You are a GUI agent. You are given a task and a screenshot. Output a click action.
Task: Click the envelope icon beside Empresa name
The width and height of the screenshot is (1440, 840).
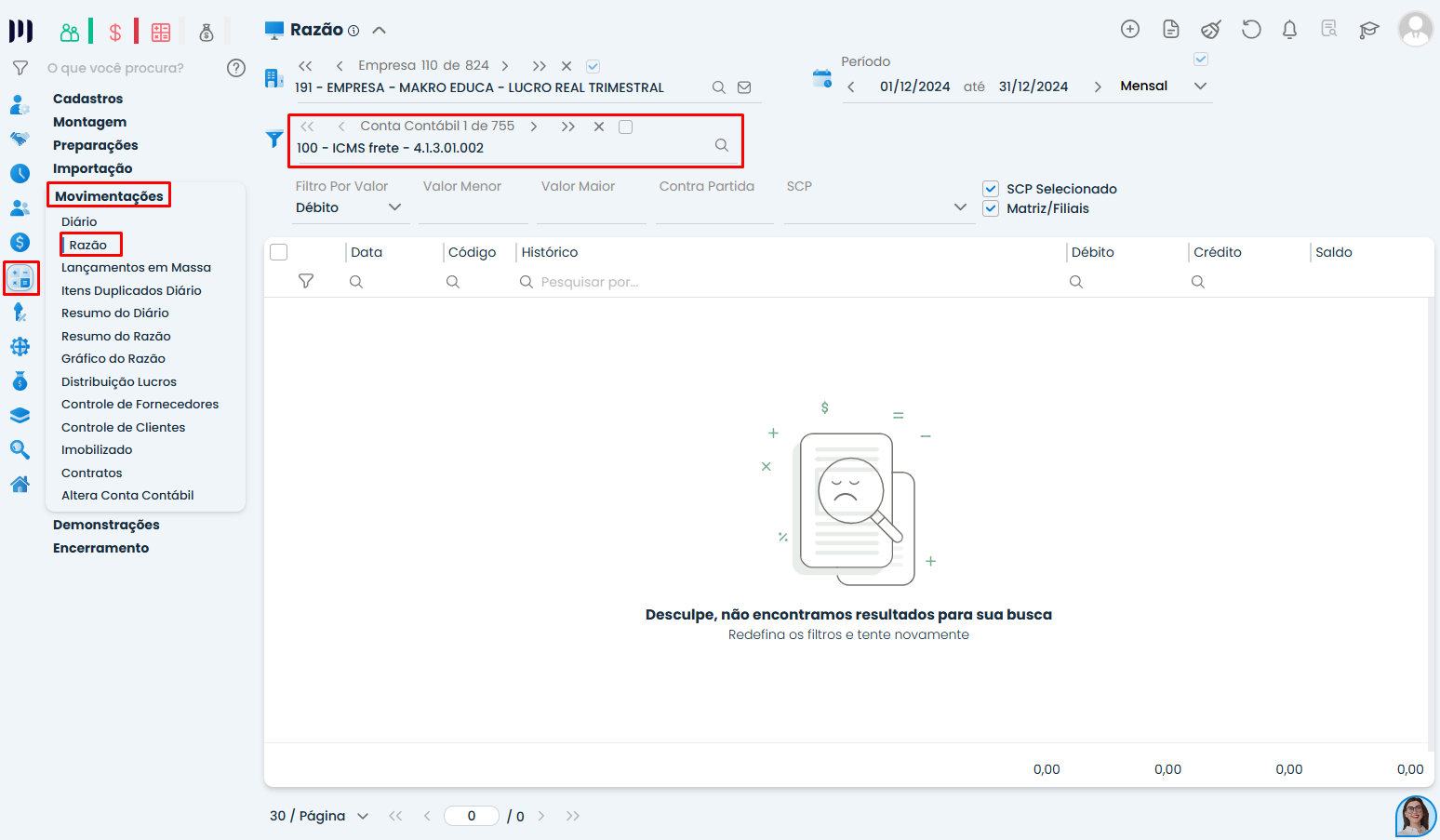click(744, 87)
